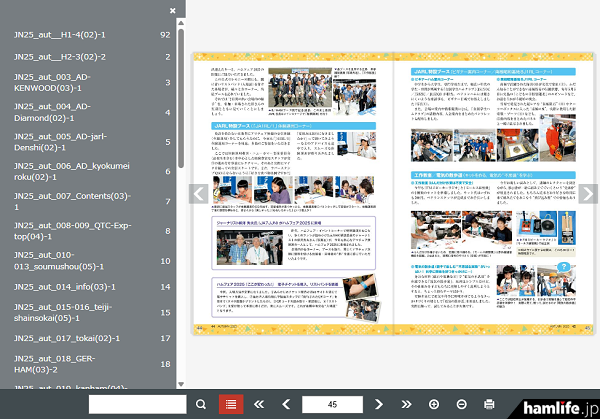This screenshot has width=600, height=419.
Task: Close the contents sidebar with X
Action: (x=172, y=11)
